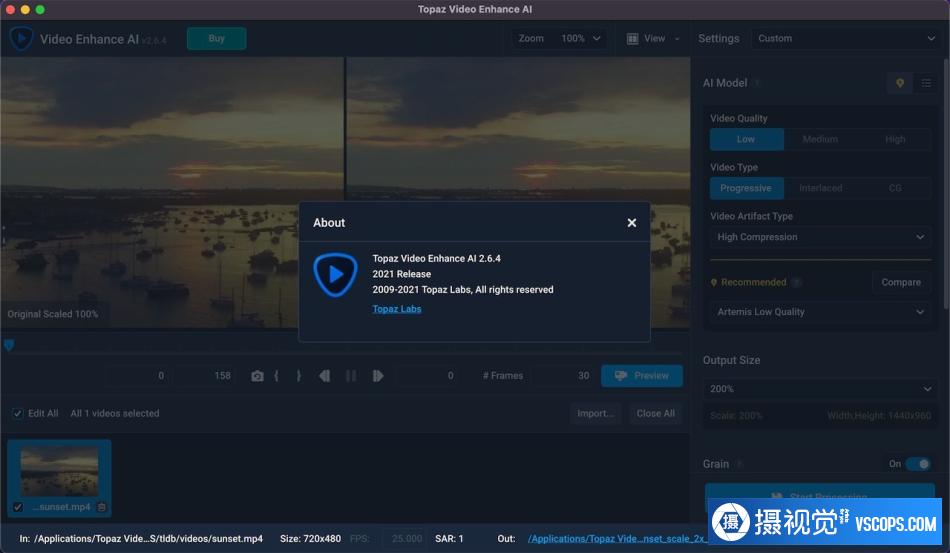Set Video Quality to High
Image resolution: width=950 pixels, height=553 pixels.
[895, 139]
